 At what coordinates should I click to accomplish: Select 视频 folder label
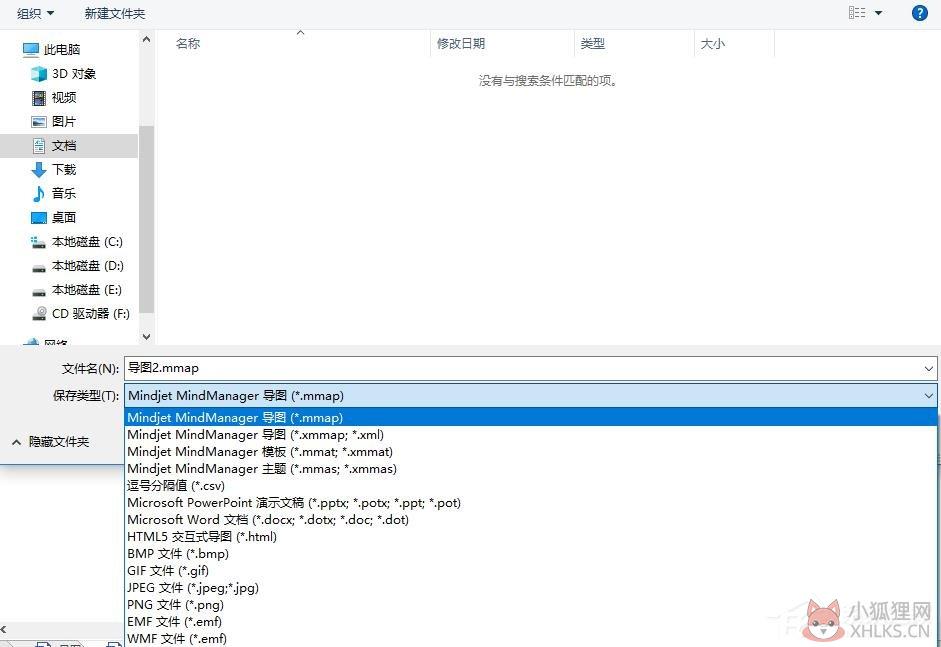pos(64,98)
